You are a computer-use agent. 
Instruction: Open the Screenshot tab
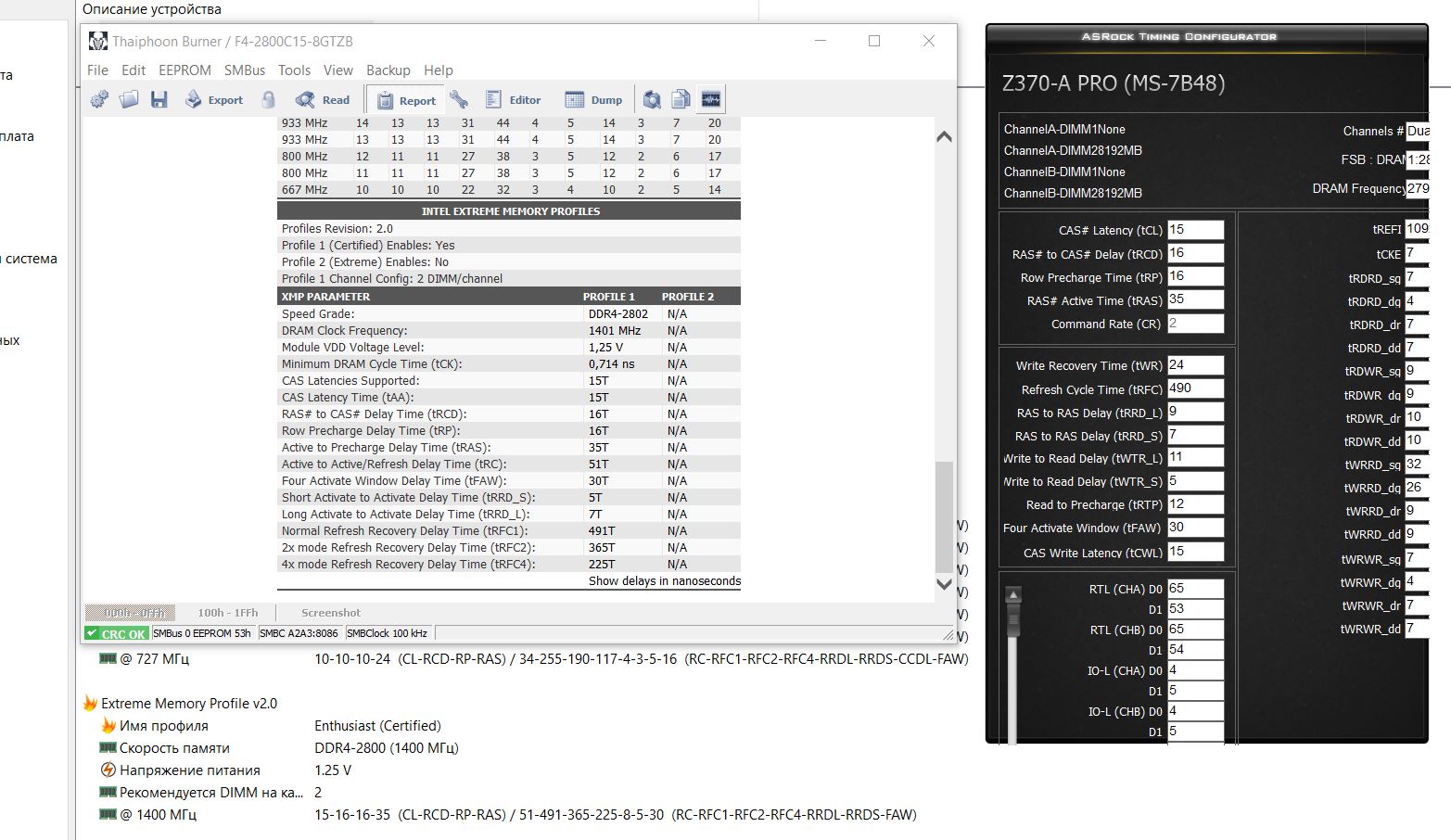tap(331, 613)
